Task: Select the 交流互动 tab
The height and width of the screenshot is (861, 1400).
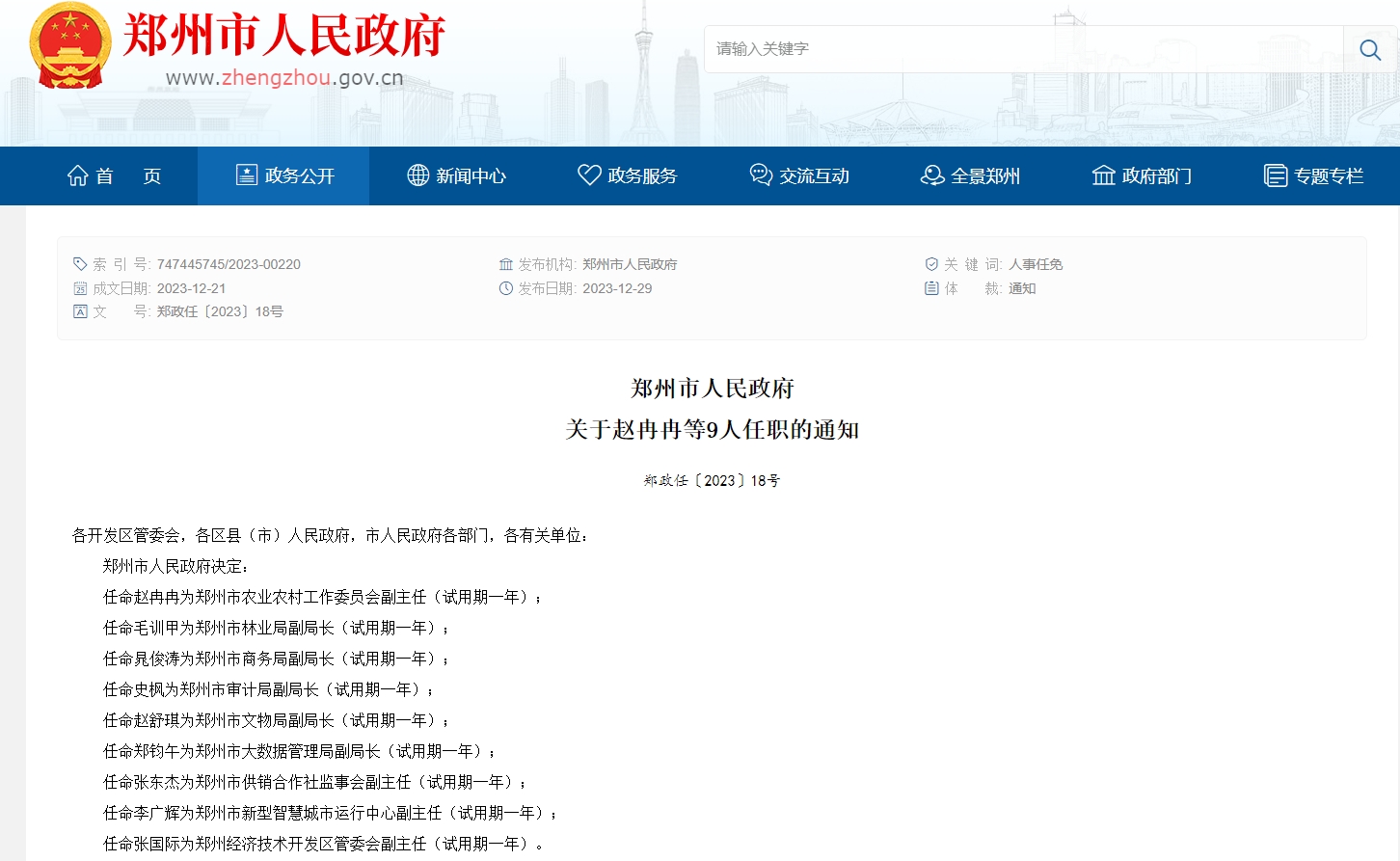Action: (798, 175)
